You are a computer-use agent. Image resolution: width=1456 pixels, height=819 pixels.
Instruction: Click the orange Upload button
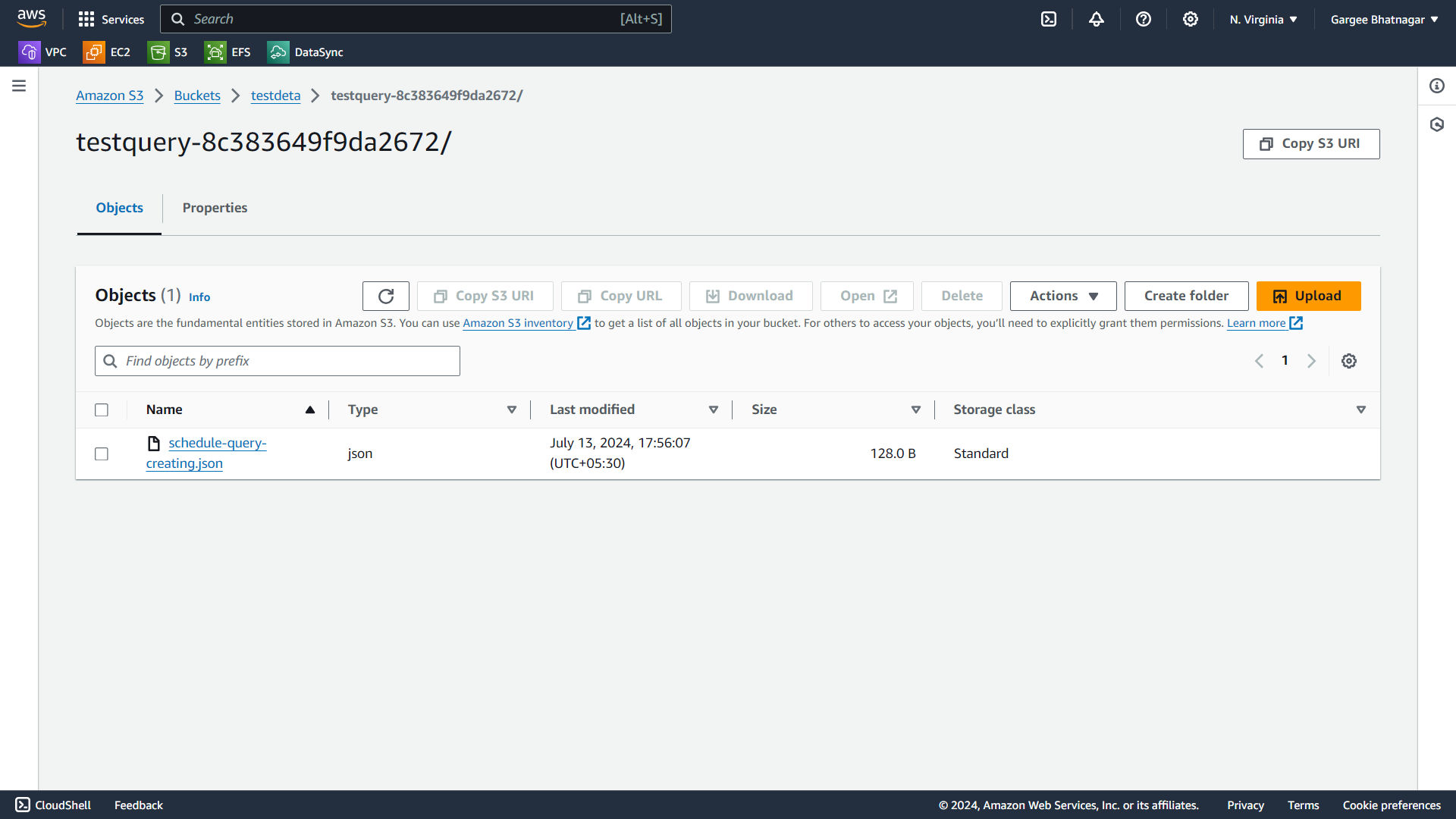tap(1308, 296)
